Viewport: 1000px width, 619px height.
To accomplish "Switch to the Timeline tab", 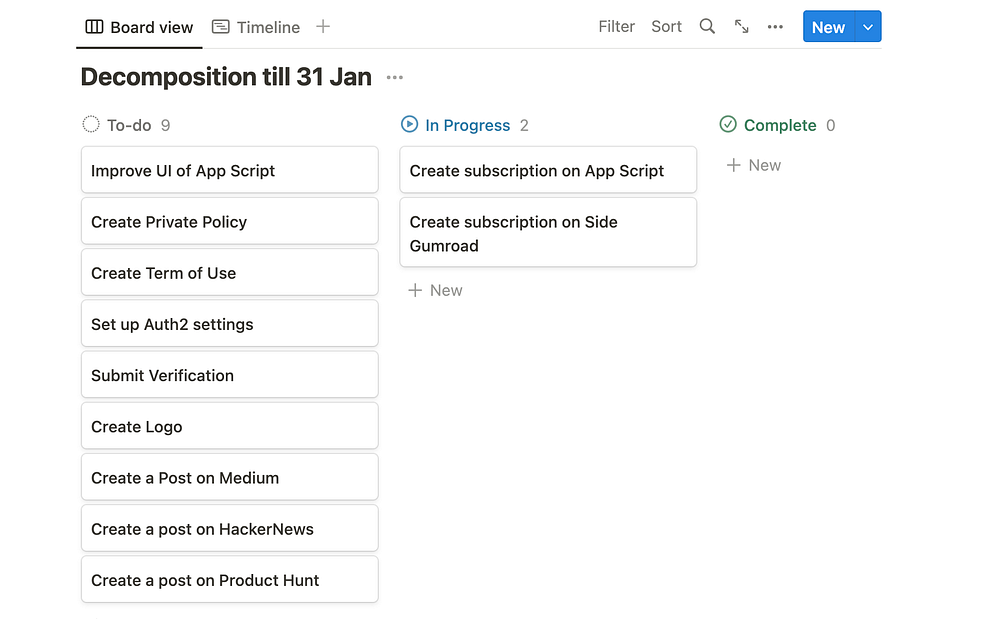I will (x=256, y=27).
